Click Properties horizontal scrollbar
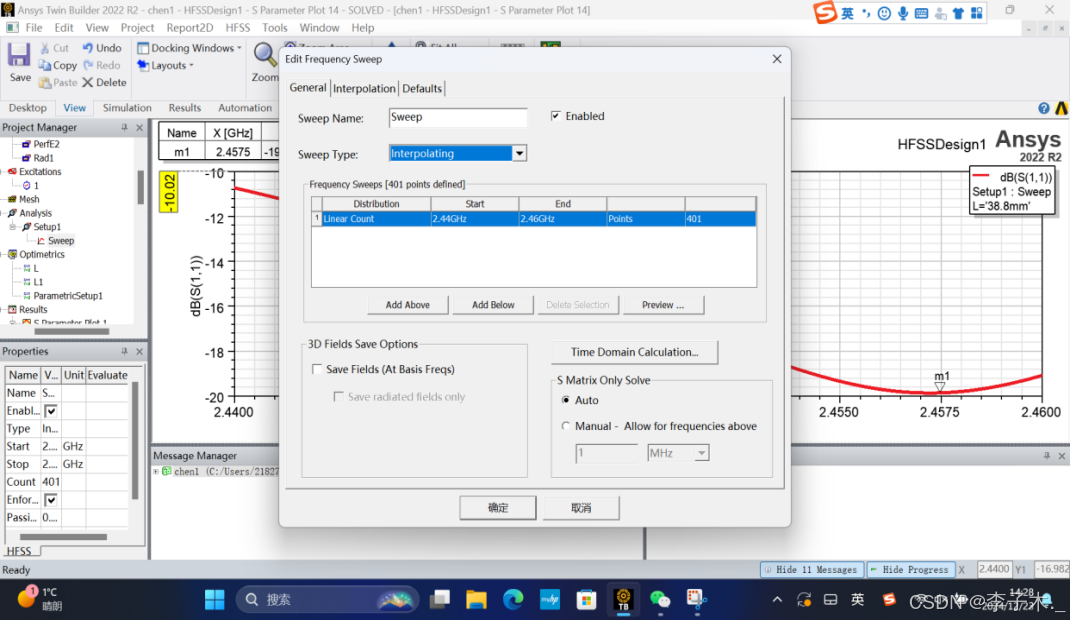The width and height of the screenshot is (1070, 620). [63, 537]
